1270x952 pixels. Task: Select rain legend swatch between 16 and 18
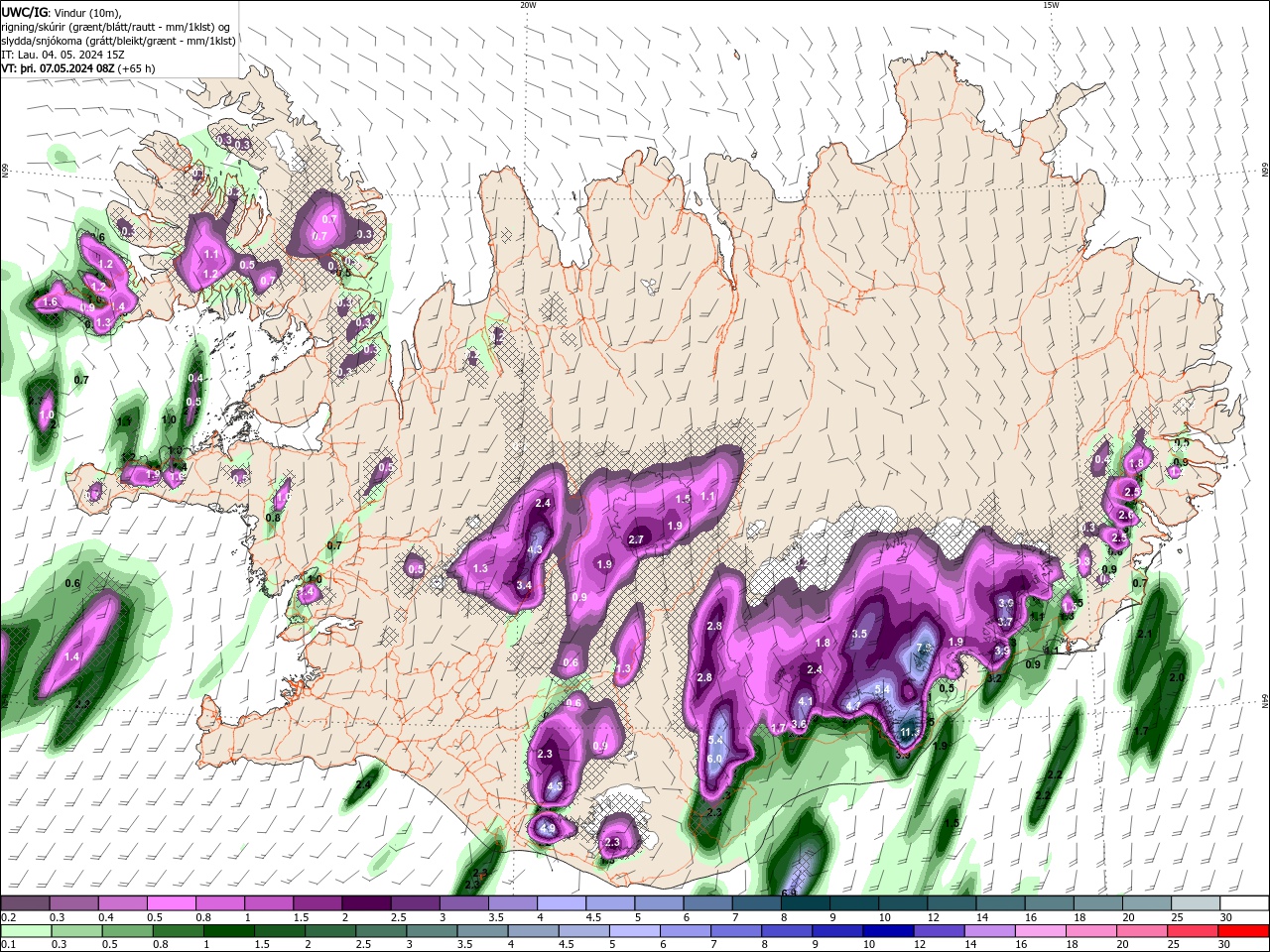tap(1042, 931)
